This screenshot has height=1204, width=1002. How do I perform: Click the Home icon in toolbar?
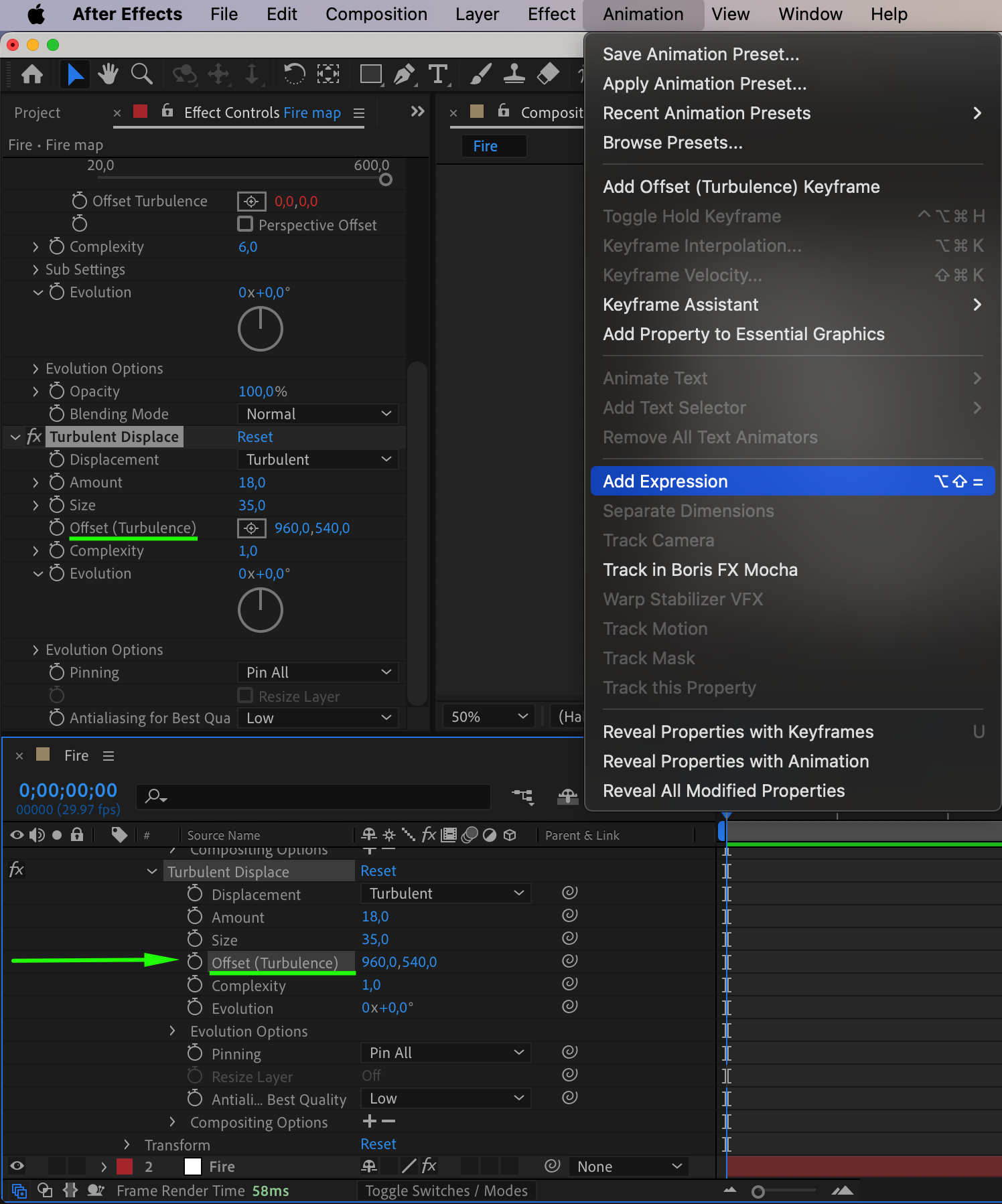32,74
